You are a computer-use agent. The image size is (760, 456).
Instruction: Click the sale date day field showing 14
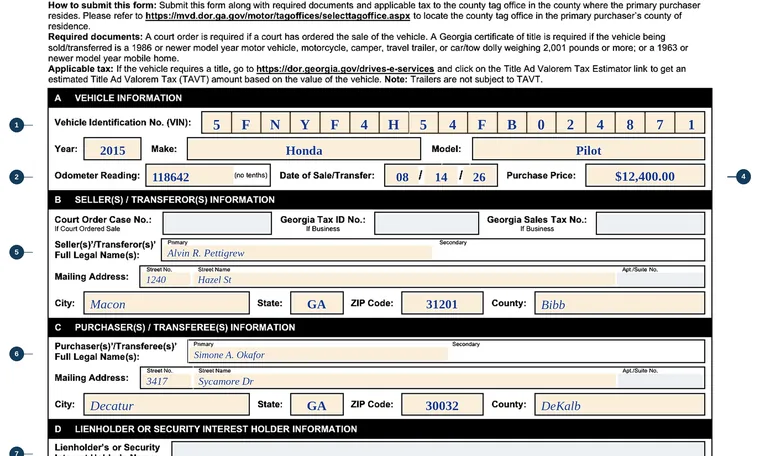click(x=441, y=176)
